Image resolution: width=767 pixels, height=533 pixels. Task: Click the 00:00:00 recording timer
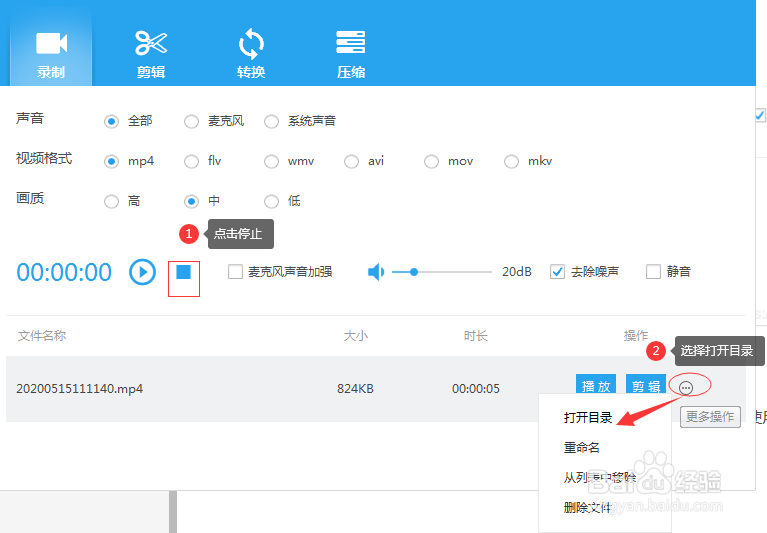pyautogui.click(x=64, y=272)
